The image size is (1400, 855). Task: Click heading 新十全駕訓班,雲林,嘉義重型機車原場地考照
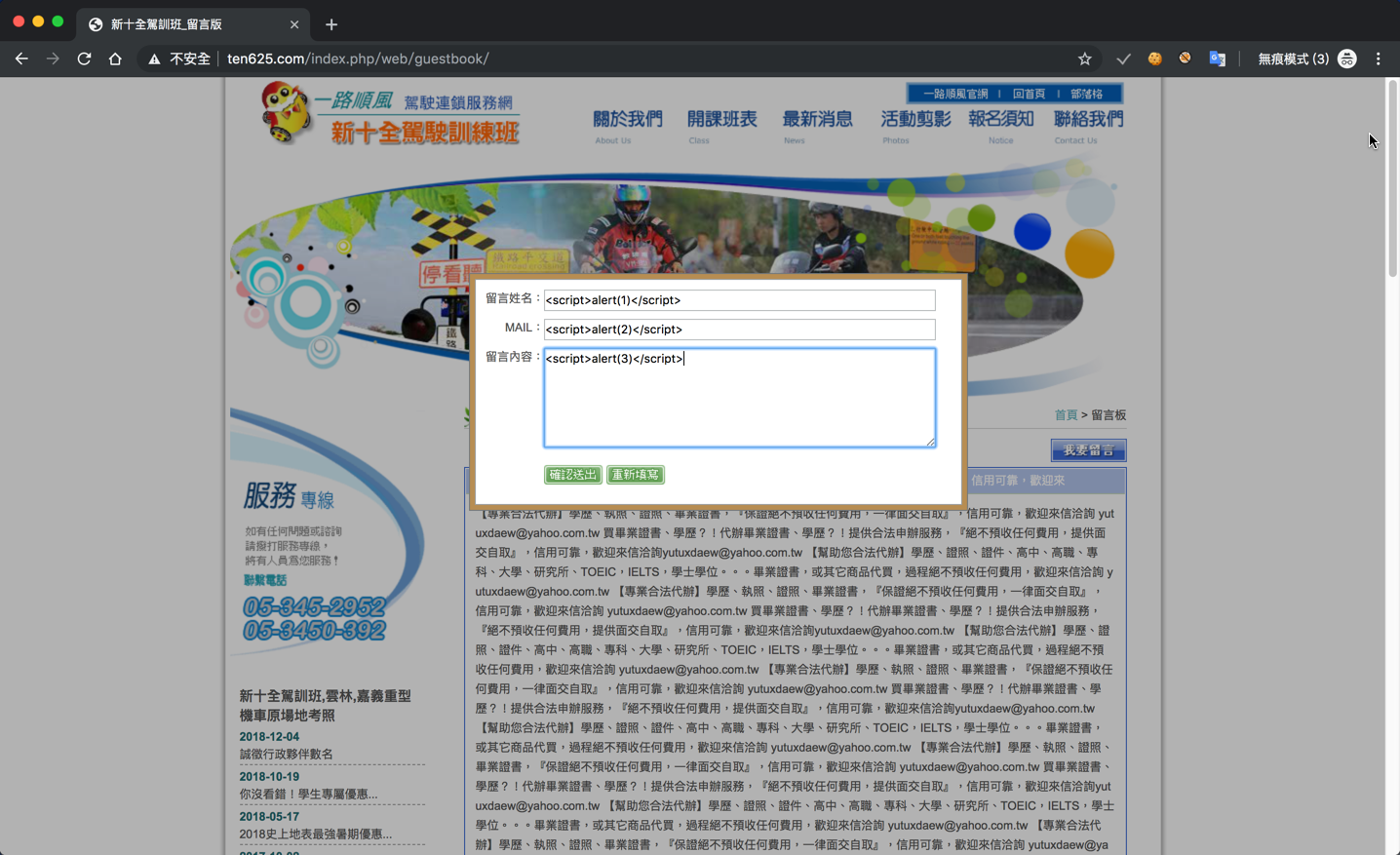point(326,706)
